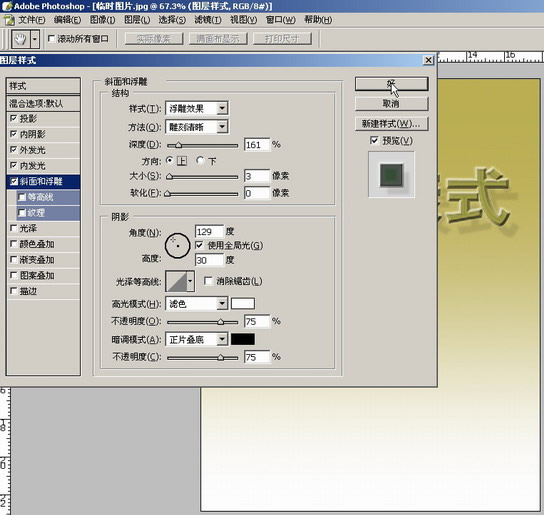Screen dimensions: 544x515
Task: Enable the 纹理 sub-option checkbox
Action: tap(22, 212)
